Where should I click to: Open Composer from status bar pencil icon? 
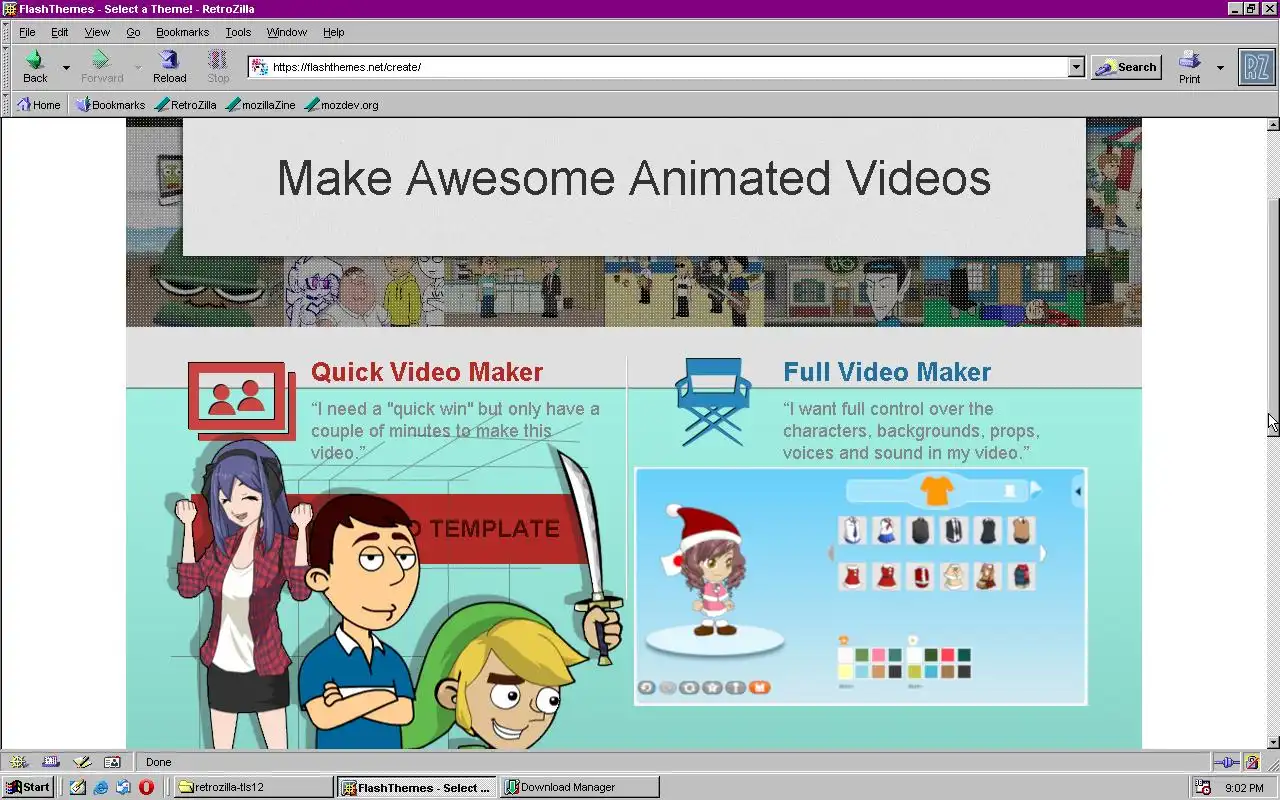click(x=81, y=762)
